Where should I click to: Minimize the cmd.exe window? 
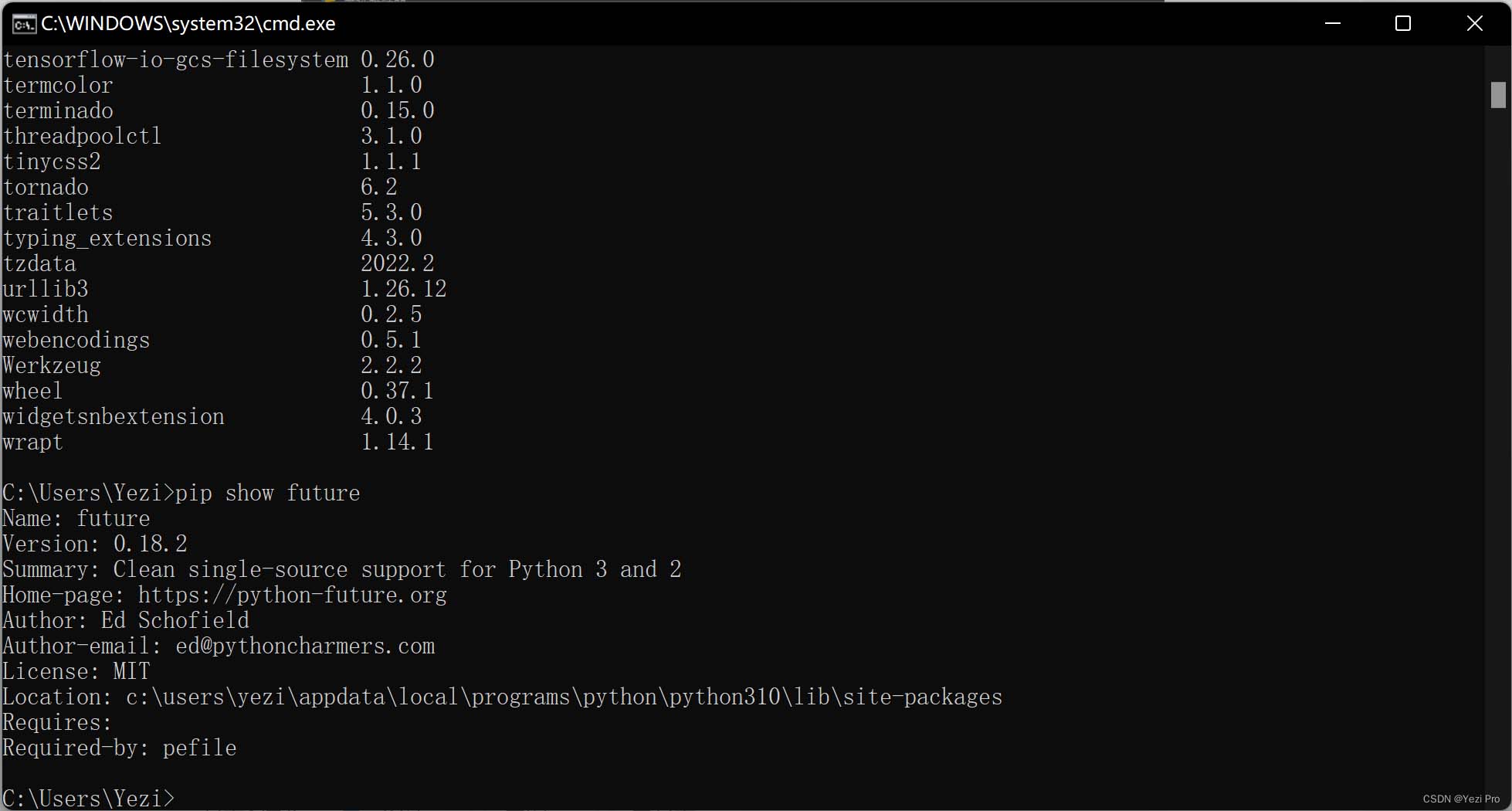pyautogui.click(x=1332, y=23)
